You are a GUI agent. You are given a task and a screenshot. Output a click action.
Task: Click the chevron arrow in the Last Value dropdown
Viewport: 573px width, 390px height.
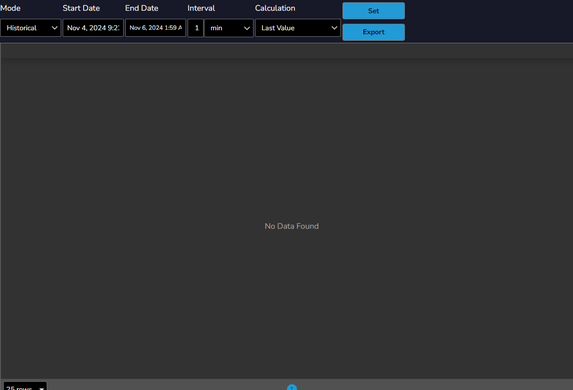tap(334, 28)
